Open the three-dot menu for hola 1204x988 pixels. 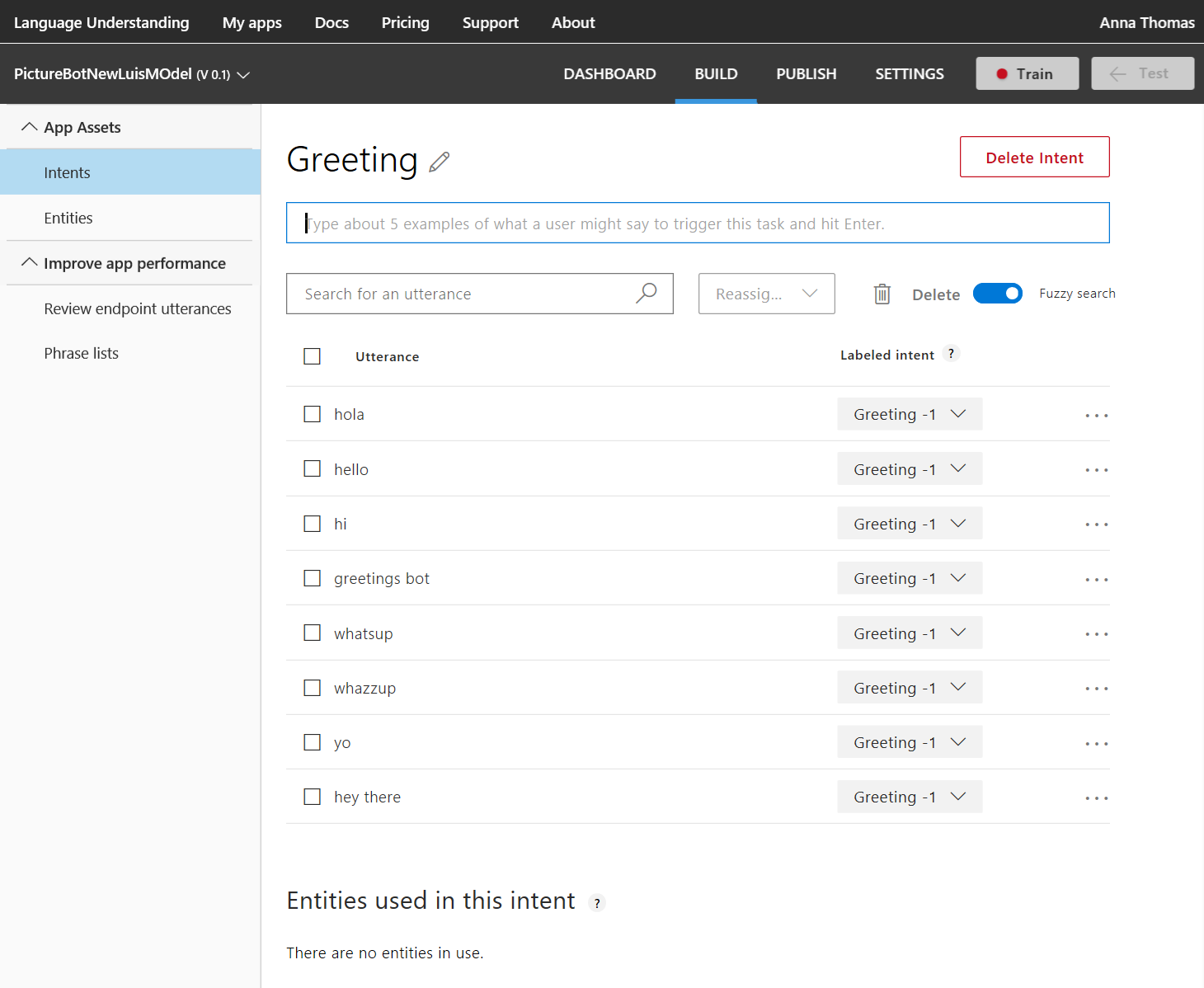[x=1097, y=416]
